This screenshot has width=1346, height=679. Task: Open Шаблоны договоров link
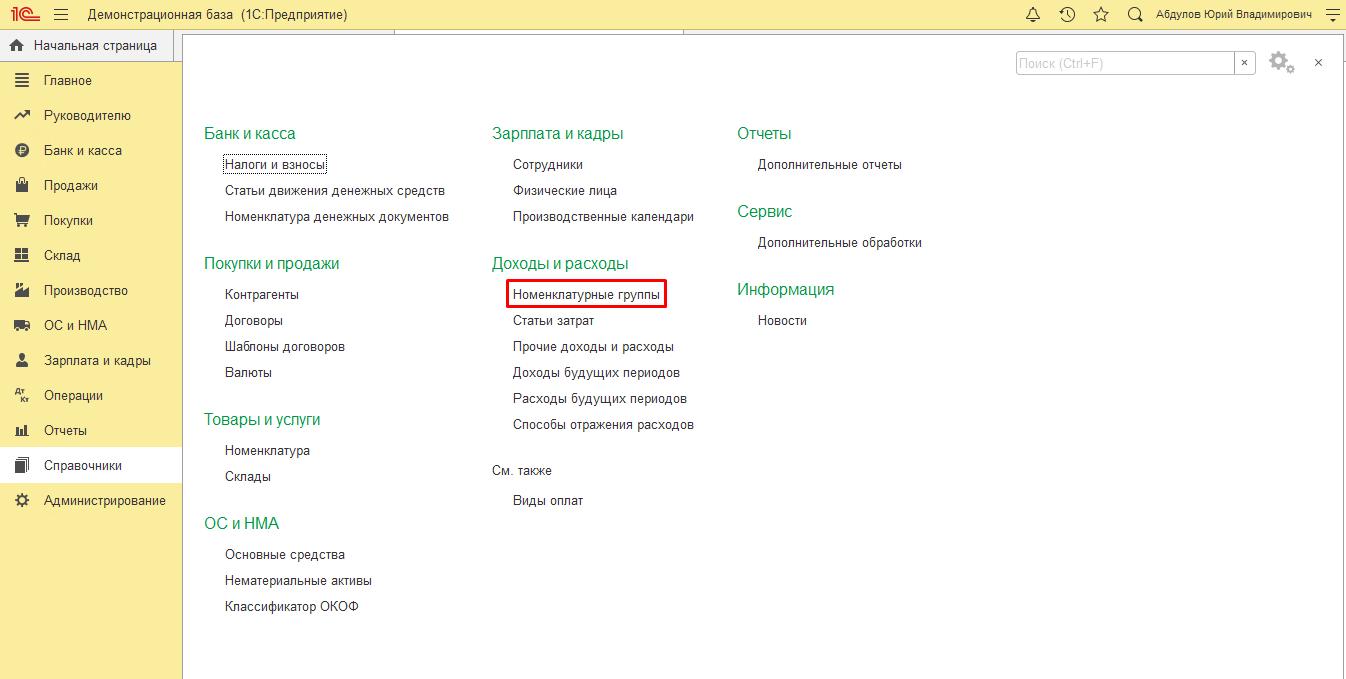tap(285, 346)
